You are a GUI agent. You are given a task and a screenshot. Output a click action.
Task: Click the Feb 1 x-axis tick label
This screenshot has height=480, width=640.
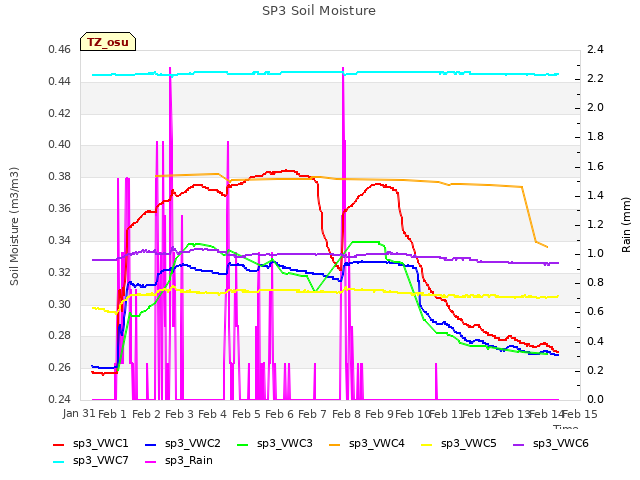click(x=112, y=414)
